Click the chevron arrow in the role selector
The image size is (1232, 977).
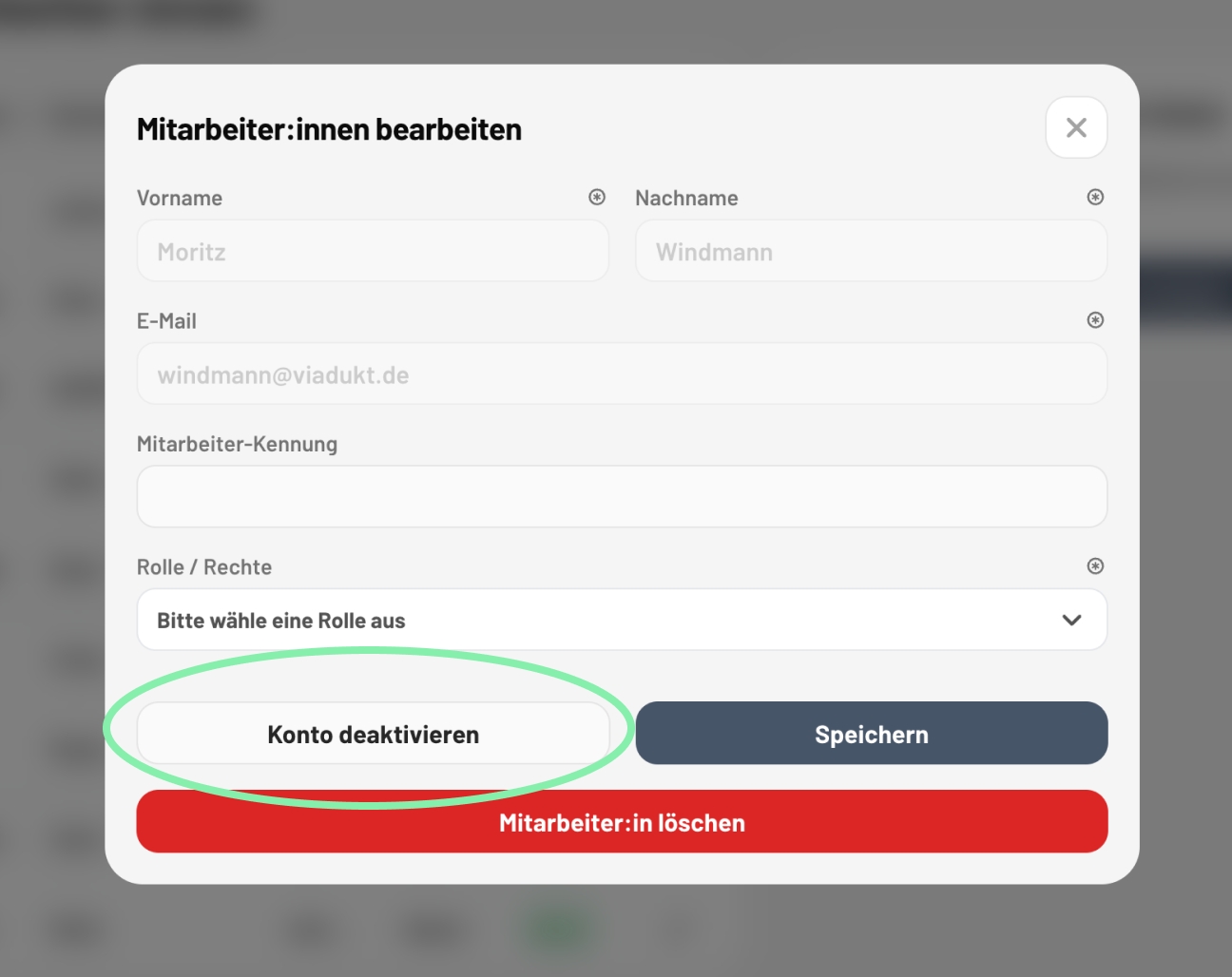click(x=1071, y=621)
